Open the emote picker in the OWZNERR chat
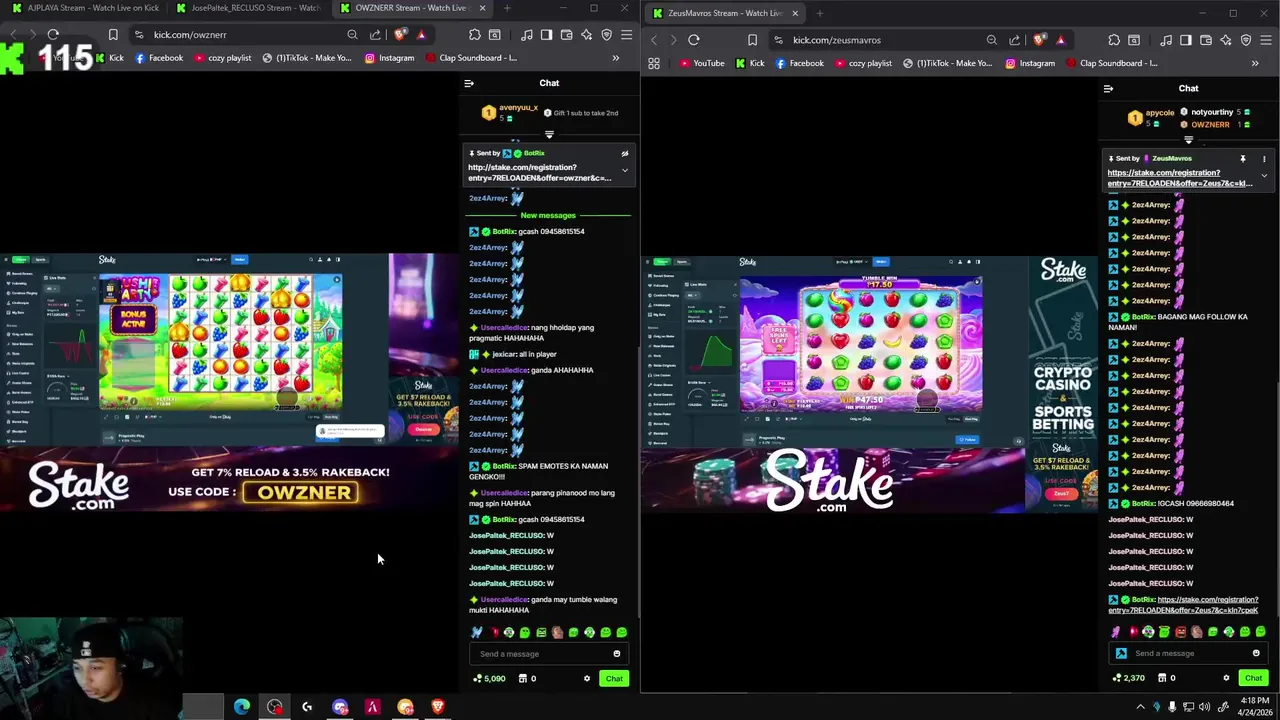The image size is (1280, 720). pyautogui.click(x=616, y=654)
